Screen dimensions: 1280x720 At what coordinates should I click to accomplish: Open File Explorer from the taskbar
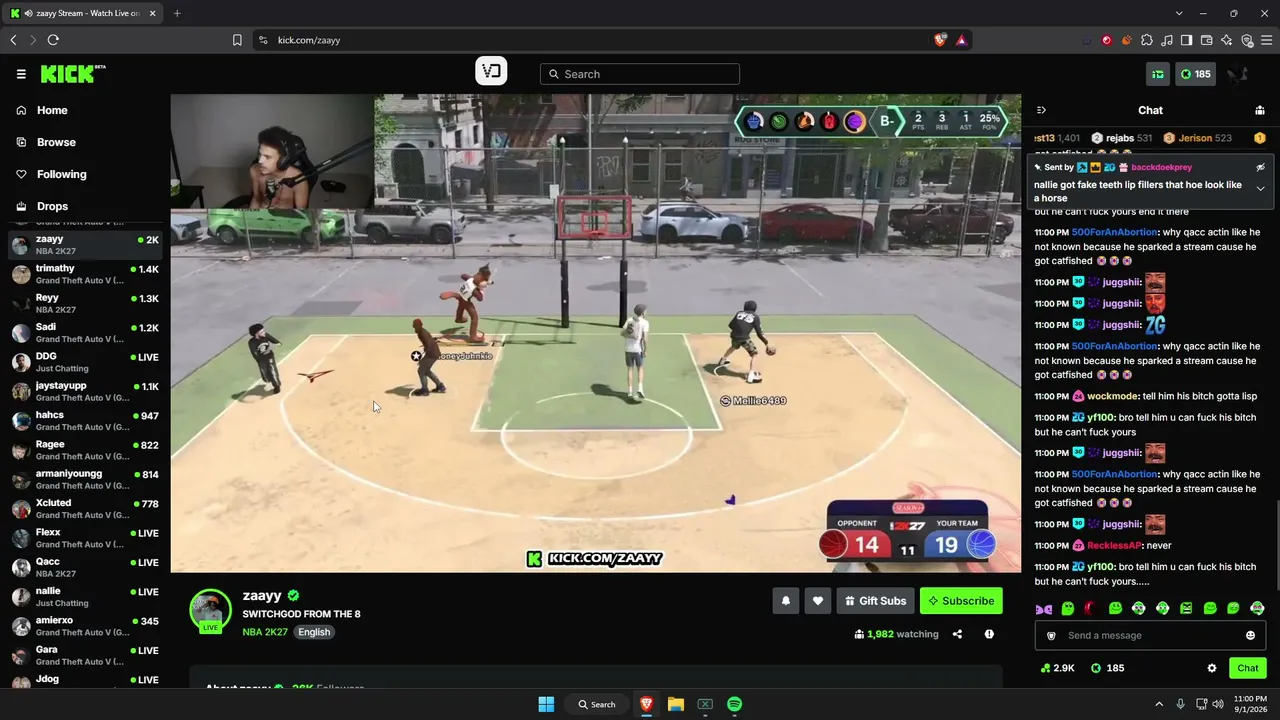tap(676, 704)
